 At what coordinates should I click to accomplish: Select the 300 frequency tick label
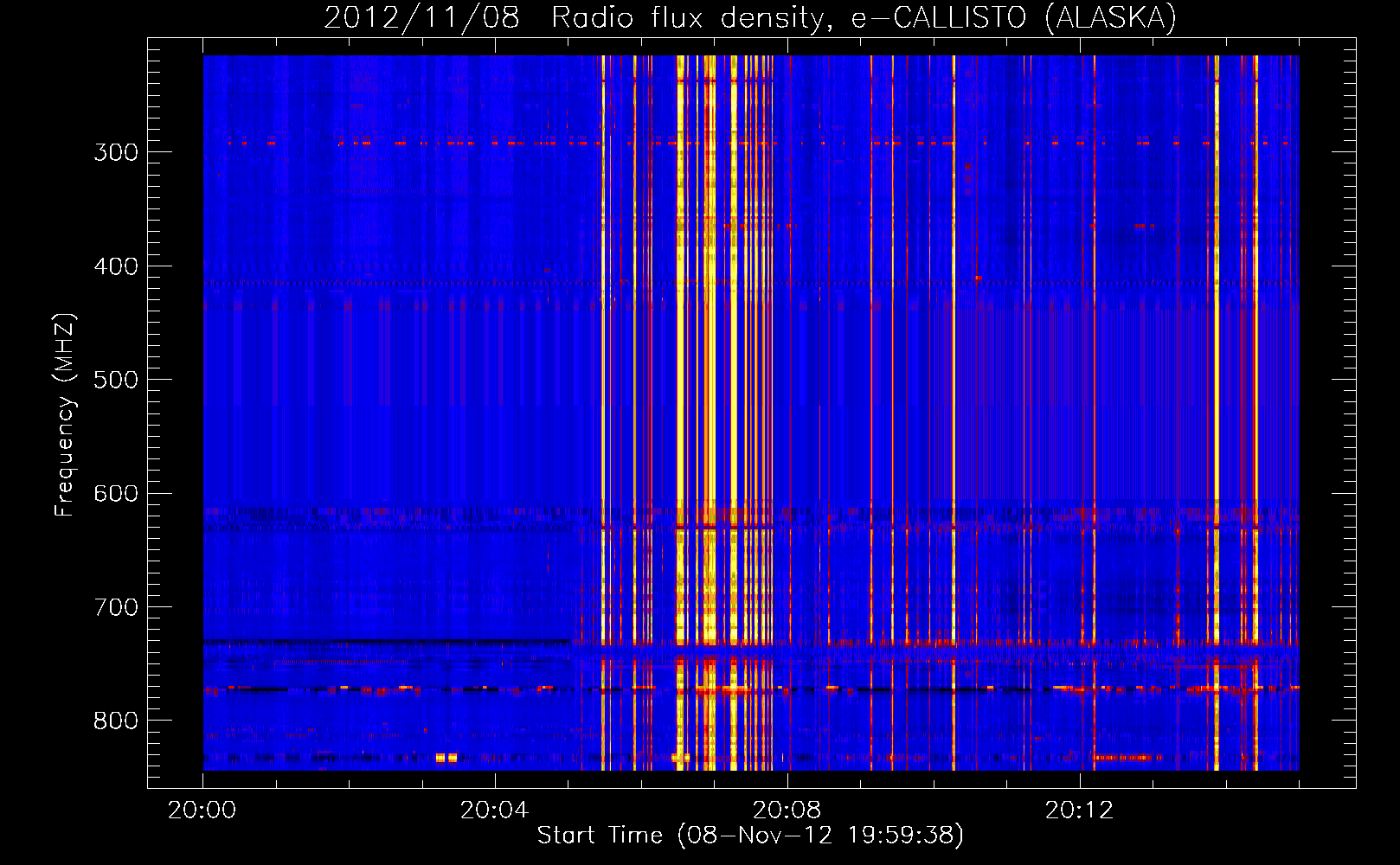click(116, 152)
